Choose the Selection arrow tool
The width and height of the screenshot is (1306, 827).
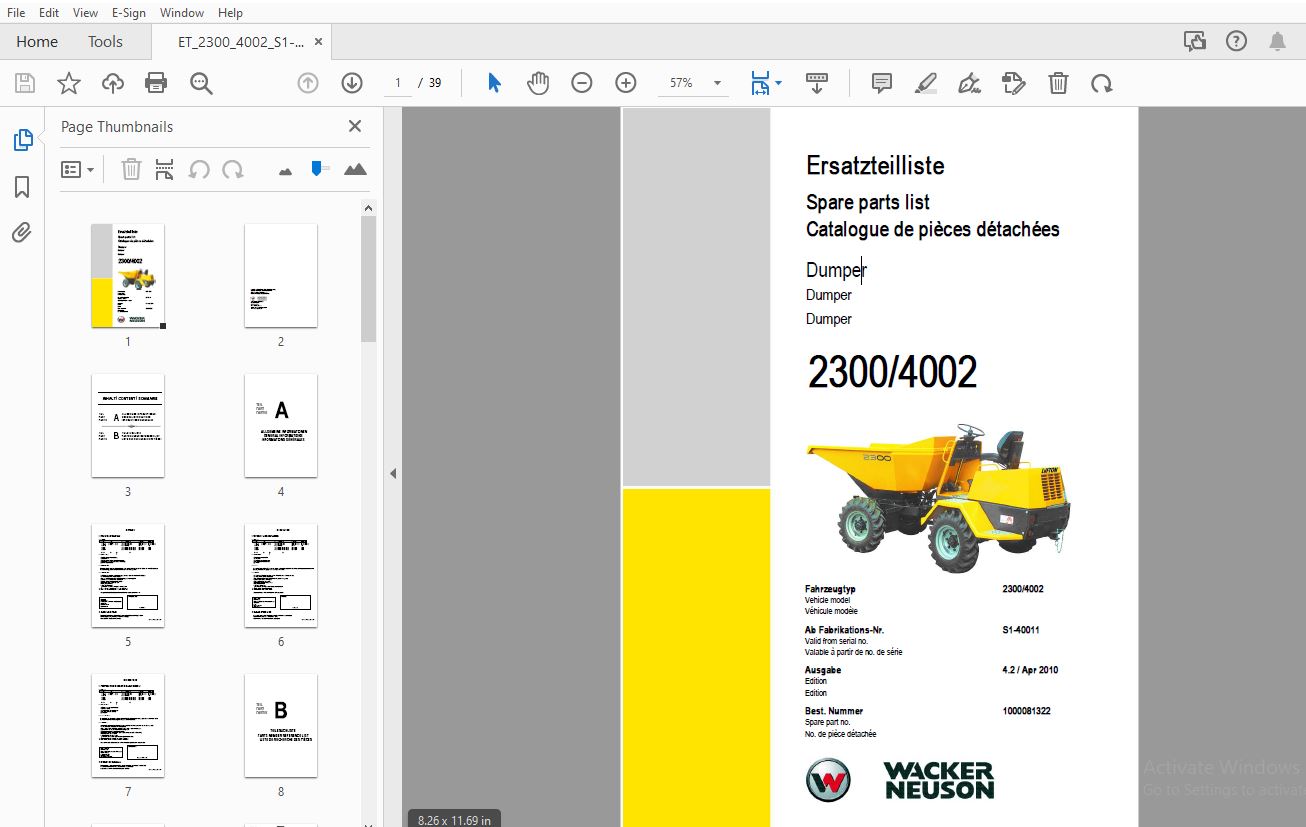coord(494,83)
